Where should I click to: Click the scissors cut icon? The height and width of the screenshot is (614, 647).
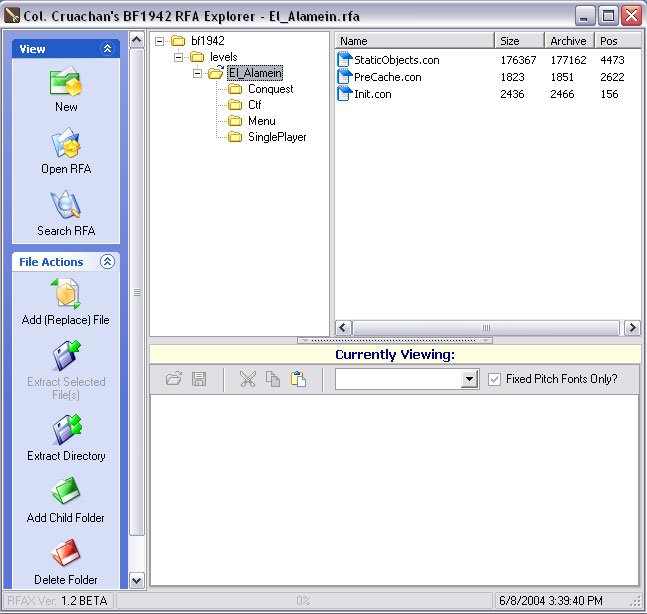[248, 379]
